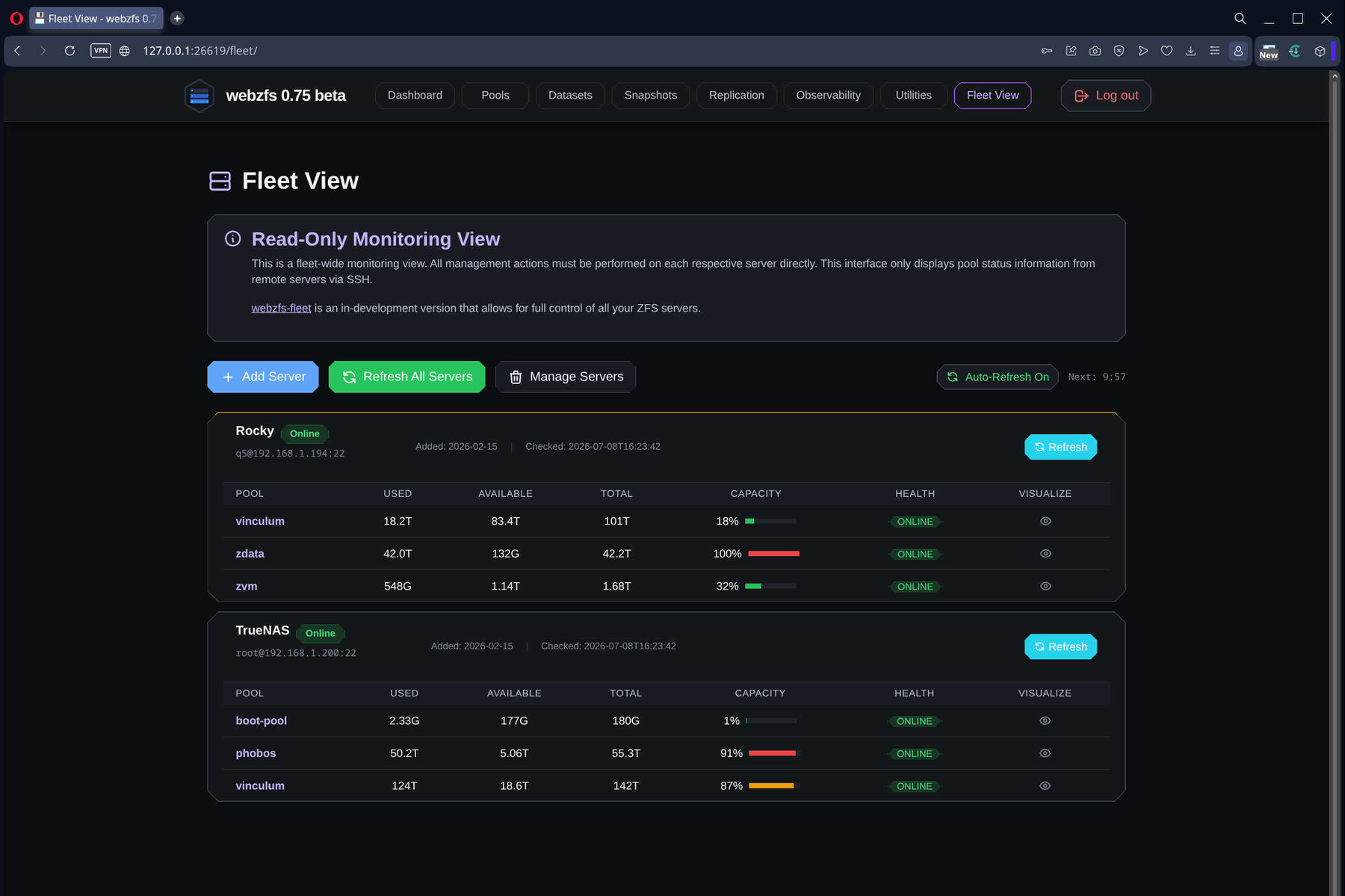
Task: Open the browser downloads icon
Action: (1190, 51)
